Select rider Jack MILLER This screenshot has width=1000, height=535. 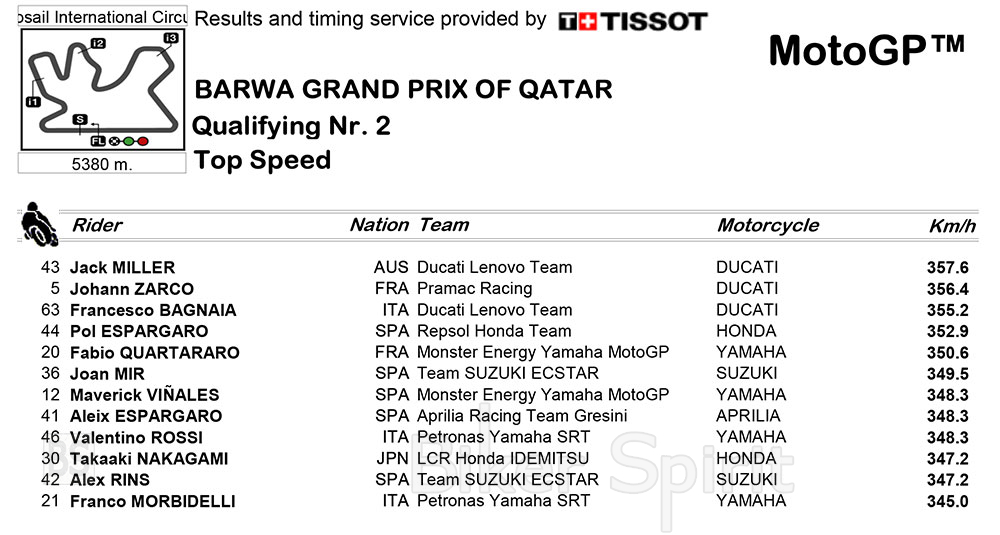pyautogui.click(x=122, y=268)
